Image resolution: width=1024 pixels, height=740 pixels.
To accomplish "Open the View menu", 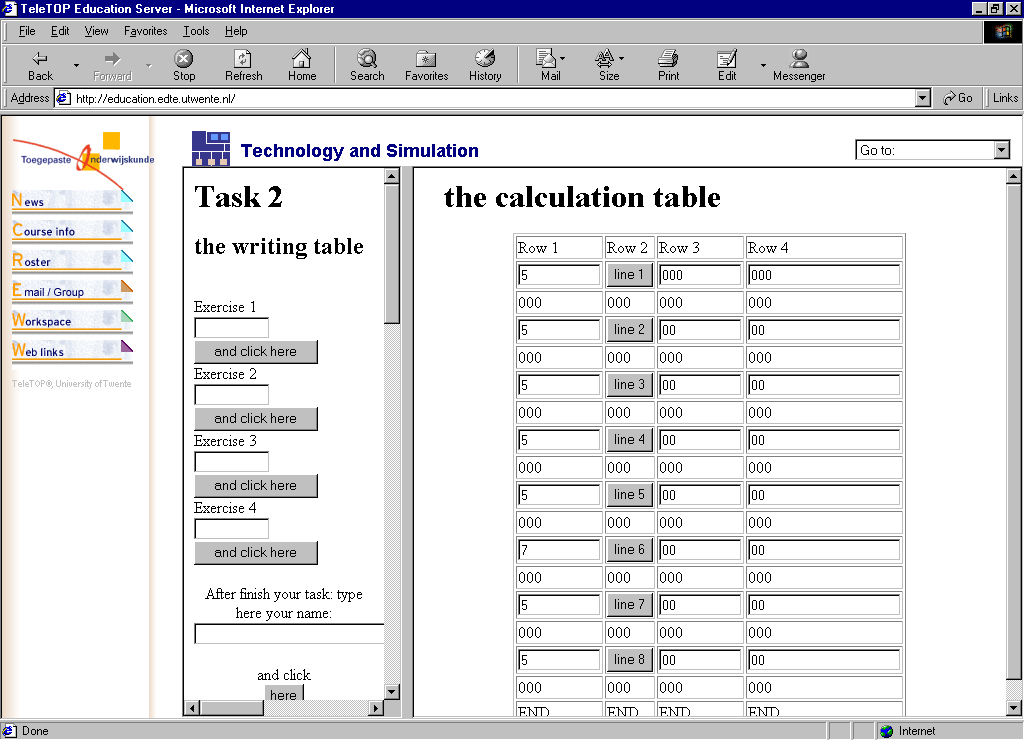I will (x=96, y=31).
